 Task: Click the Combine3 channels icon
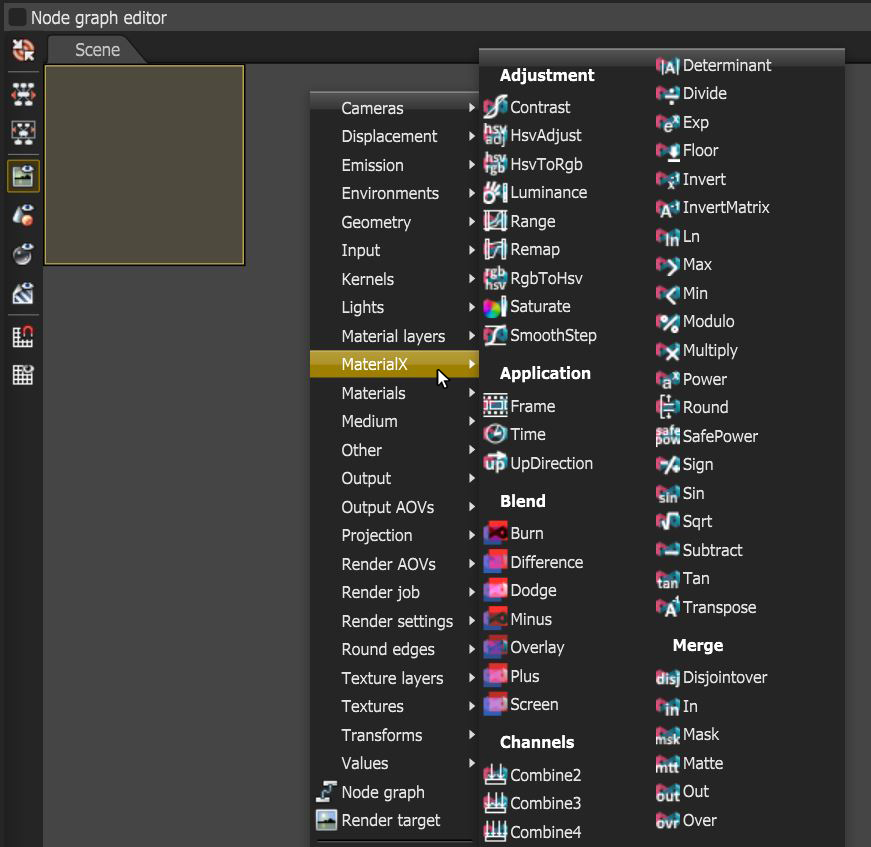click(x=495, y=803)
